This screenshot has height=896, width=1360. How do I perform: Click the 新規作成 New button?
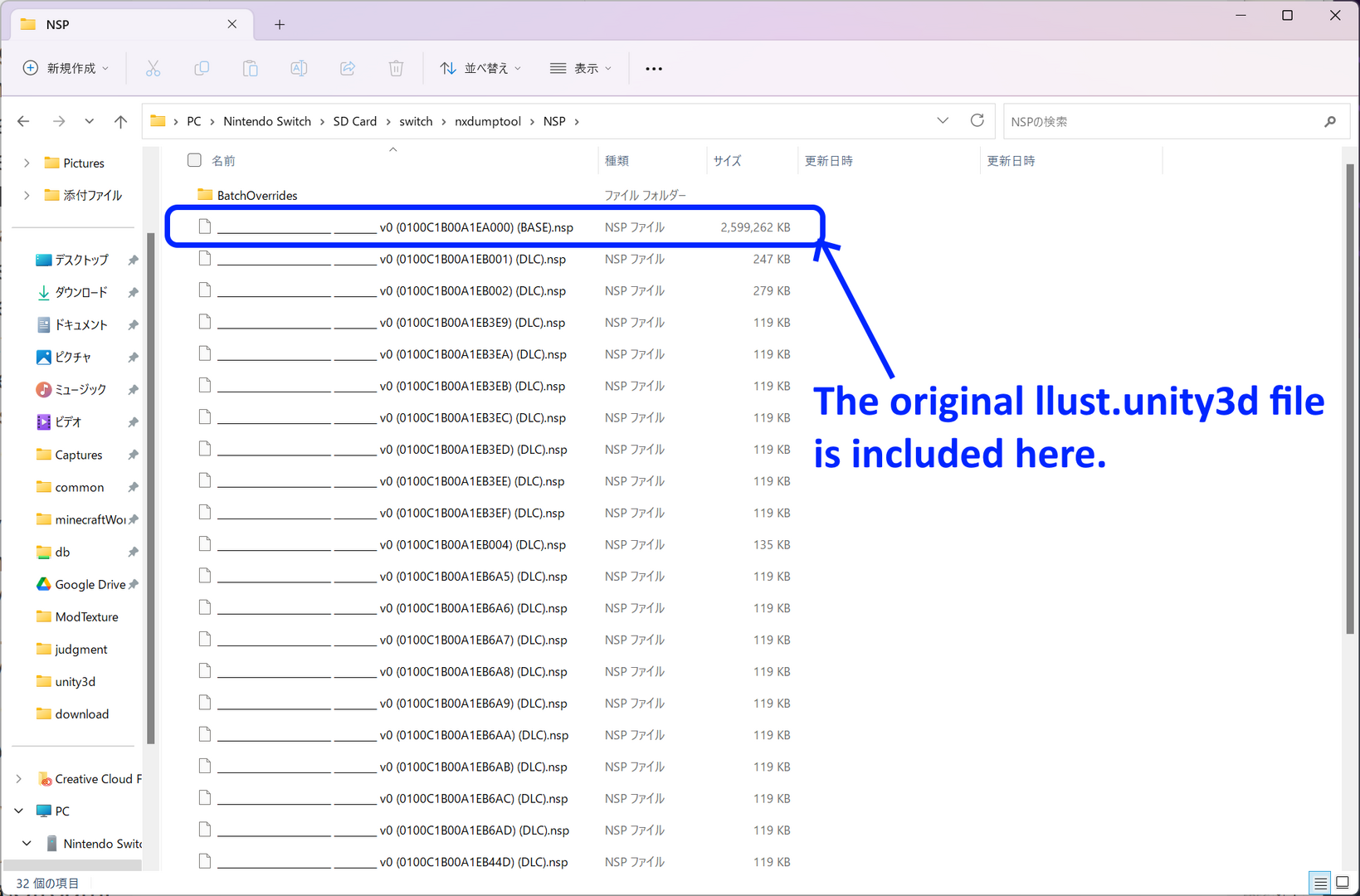click(x=66, y=69)
